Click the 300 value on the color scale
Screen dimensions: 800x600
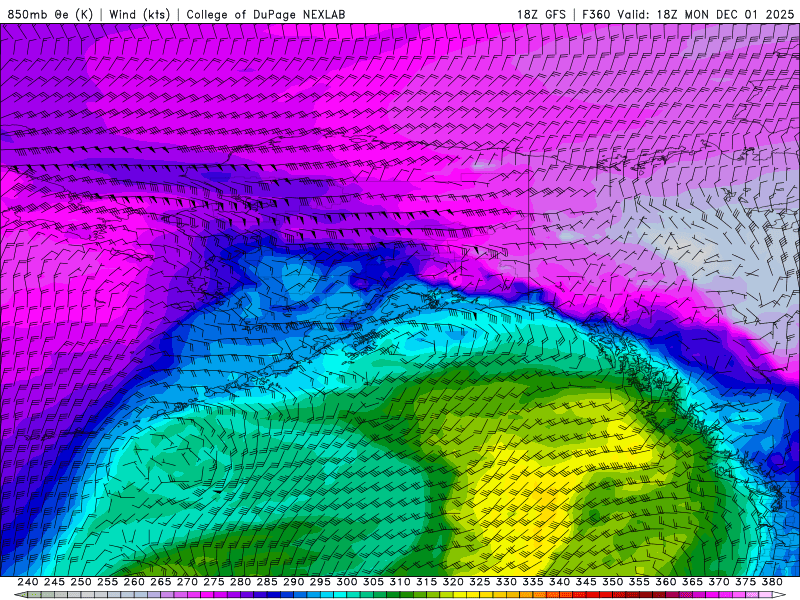pos(346,582)
